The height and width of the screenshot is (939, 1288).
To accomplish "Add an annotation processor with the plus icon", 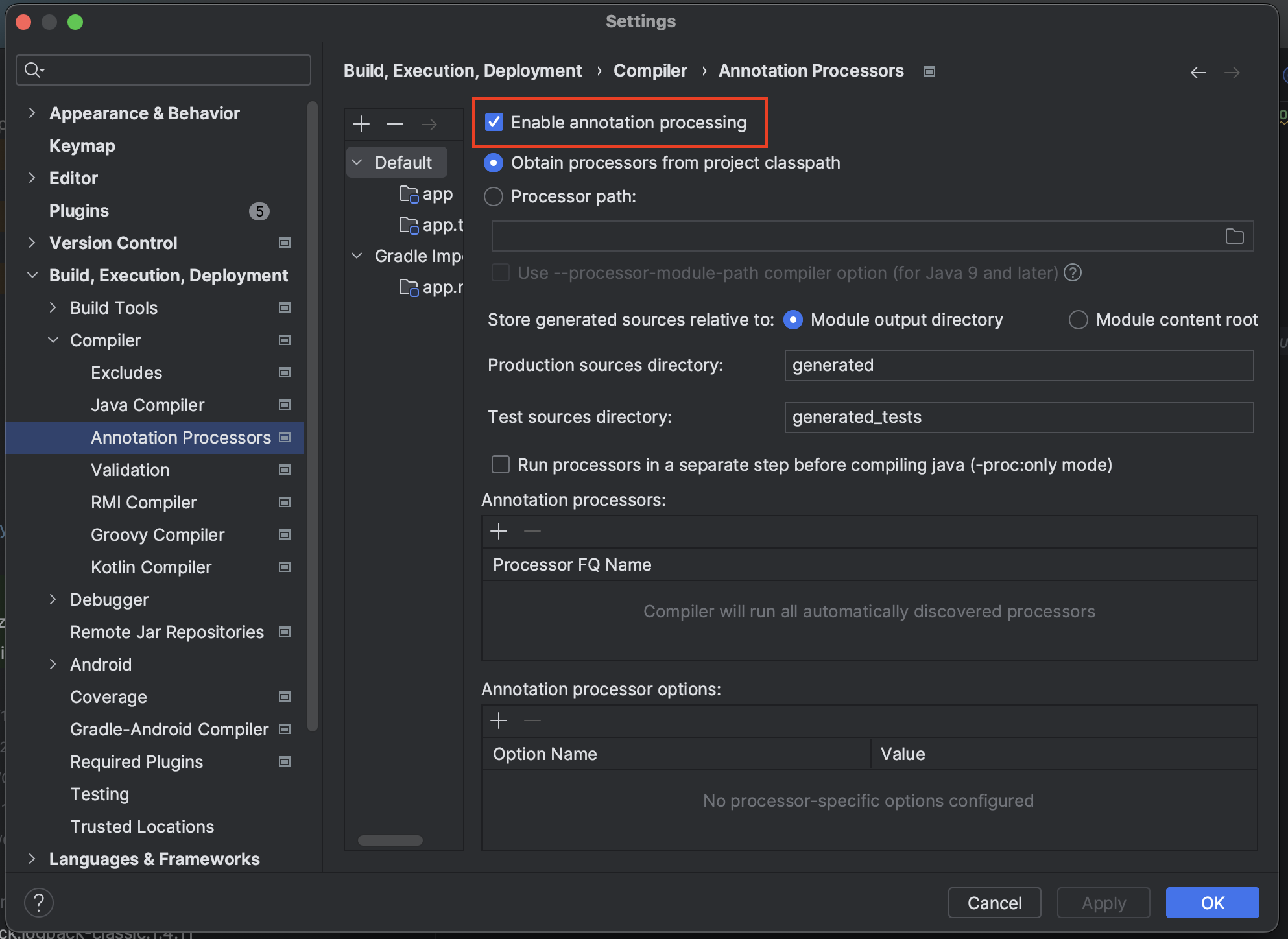I will click(499, 531).
